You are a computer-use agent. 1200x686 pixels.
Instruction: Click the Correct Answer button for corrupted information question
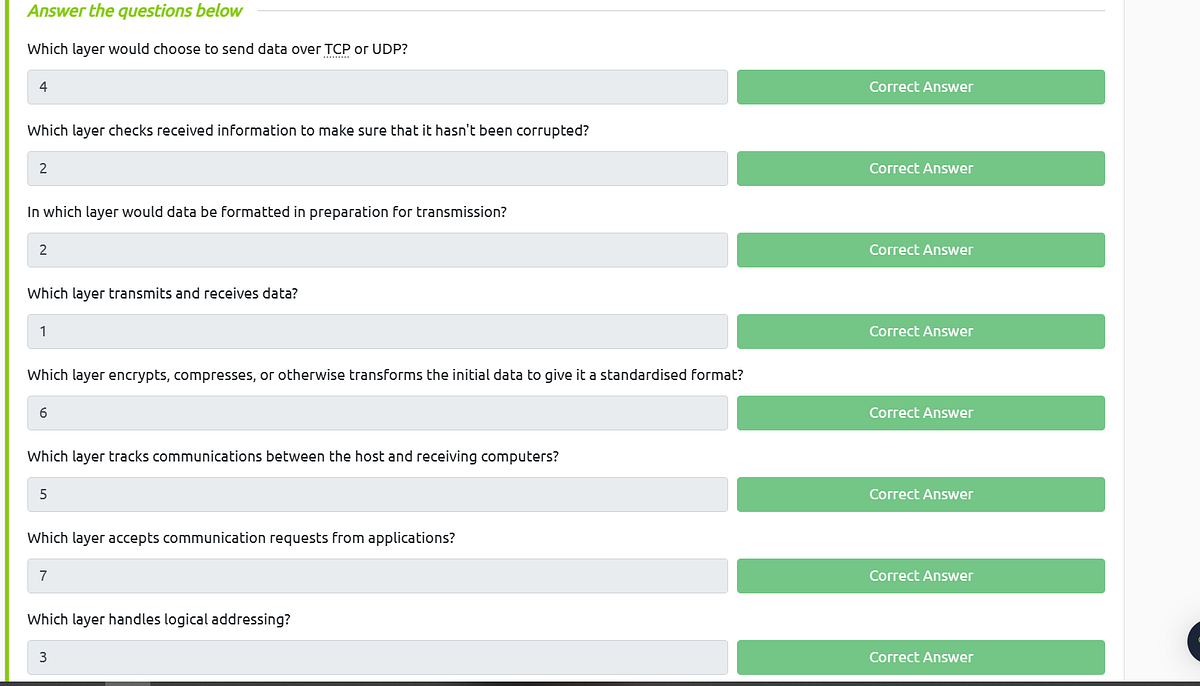(920, 168)
